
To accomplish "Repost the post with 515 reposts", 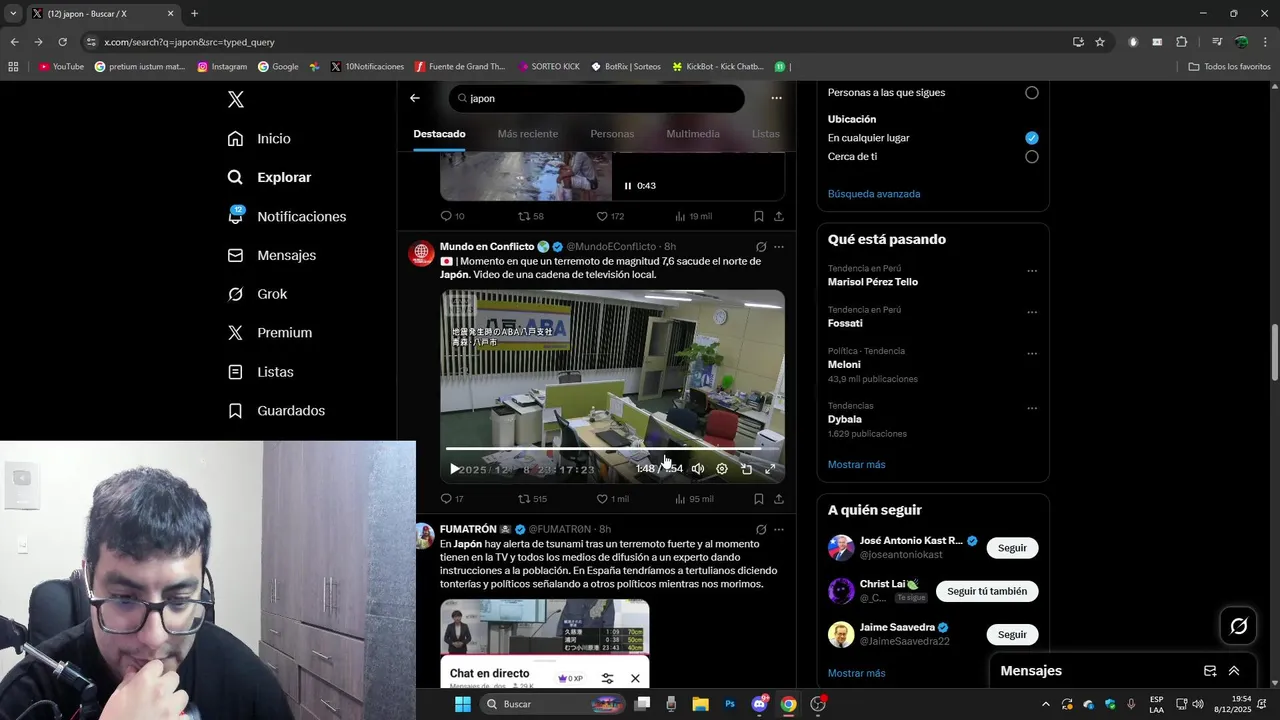I will point(532,499).
